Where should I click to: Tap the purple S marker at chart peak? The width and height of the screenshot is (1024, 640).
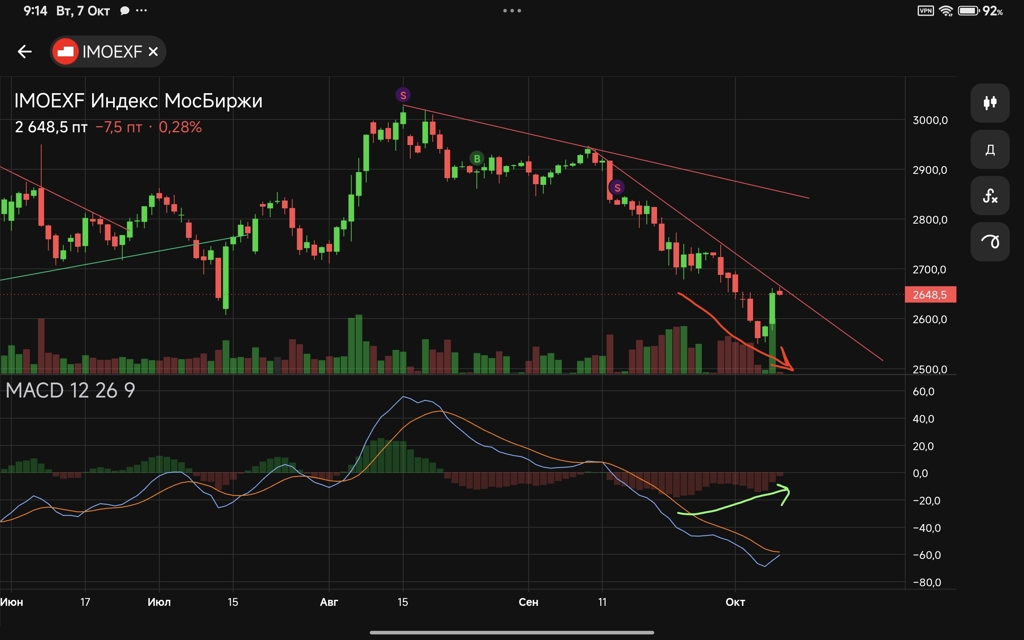coord(403,95)
